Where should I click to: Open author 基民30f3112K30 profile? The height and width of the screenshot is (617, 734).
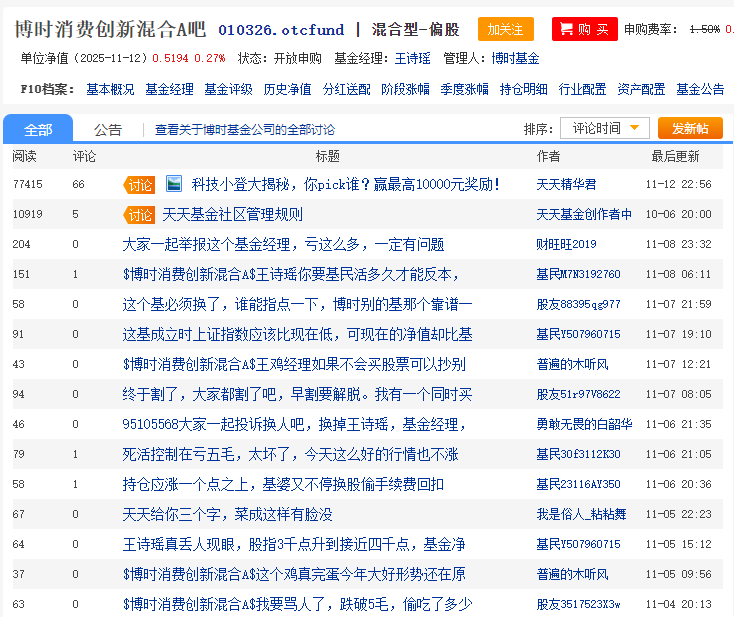(x=578, y=454)
